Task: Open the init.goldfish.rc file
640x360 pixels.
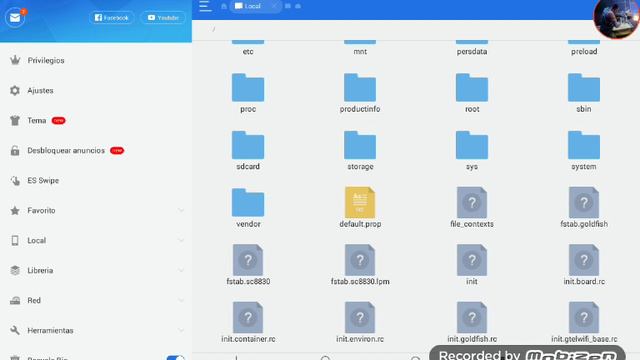Action: (x=472, y=323)
